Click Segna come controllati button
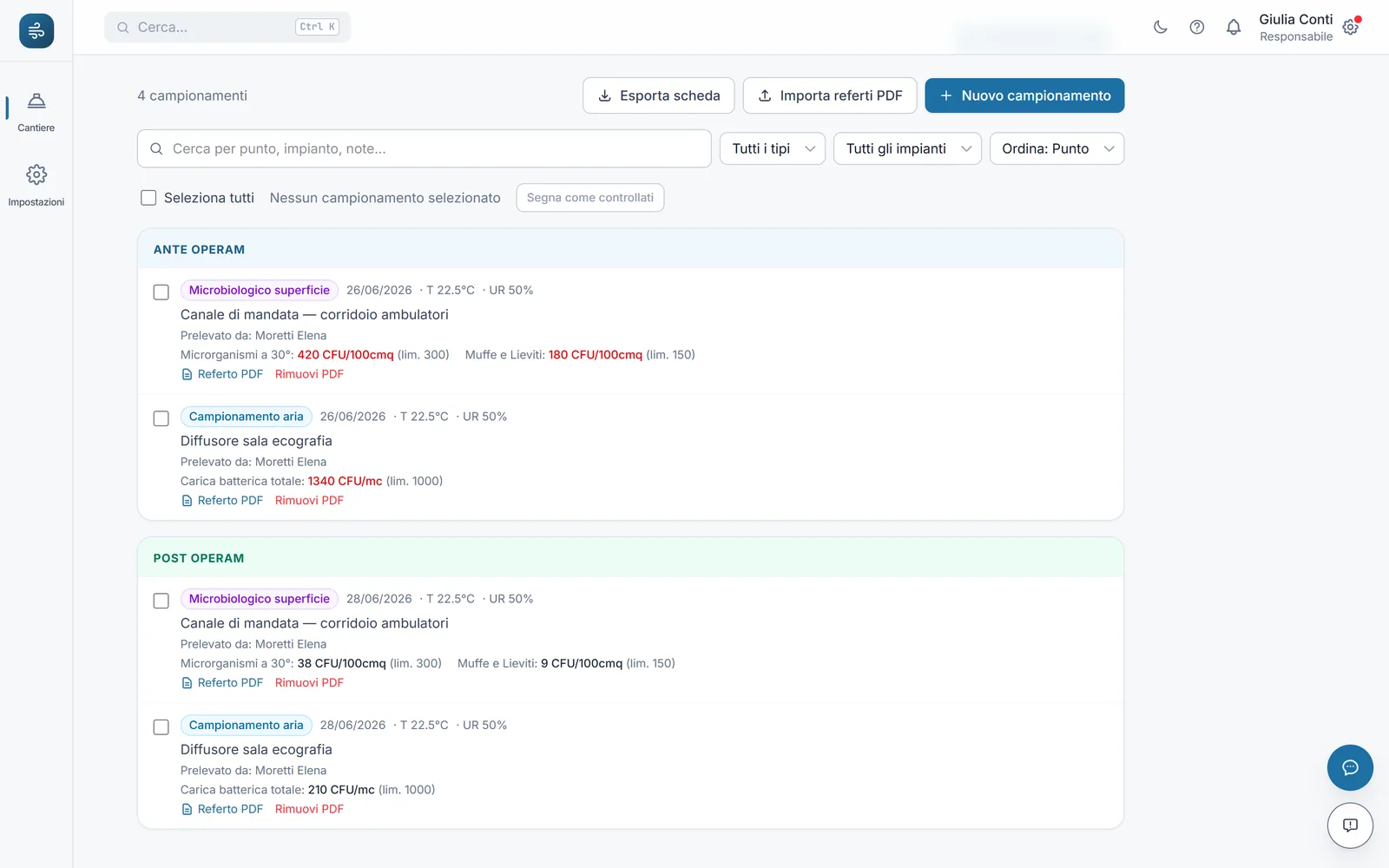Image resolution: width=1389 pixels, height=868 pixels. coord(590,198)
